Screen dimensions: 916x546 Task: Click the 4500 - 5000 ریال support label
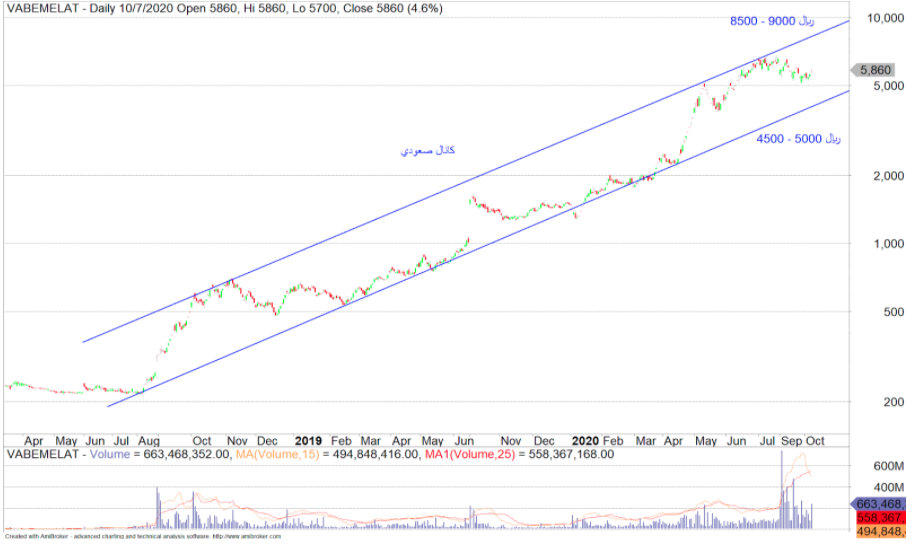pyautogui.click(x=798, y=140)
